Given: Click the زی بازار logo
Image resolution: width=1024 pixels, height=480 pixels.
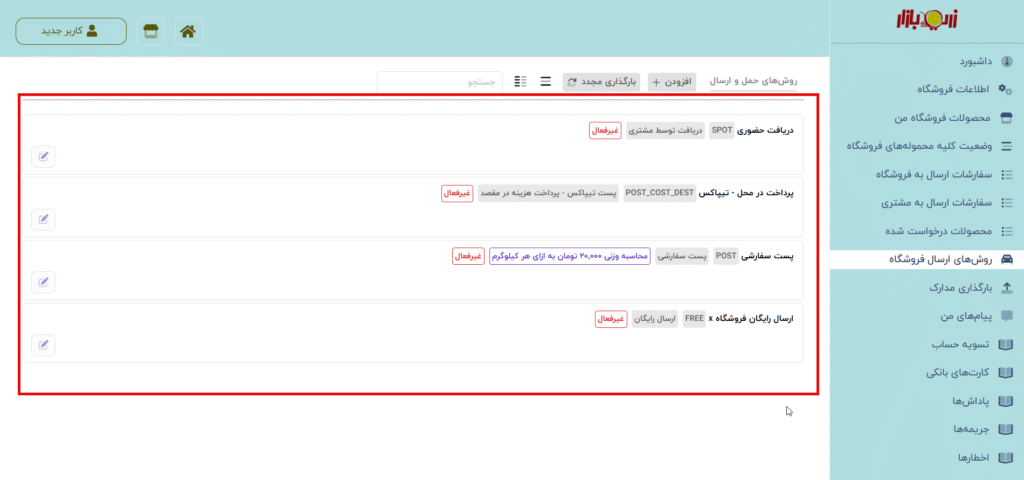Looking at the screenshot, I should [x=926, y=20].
